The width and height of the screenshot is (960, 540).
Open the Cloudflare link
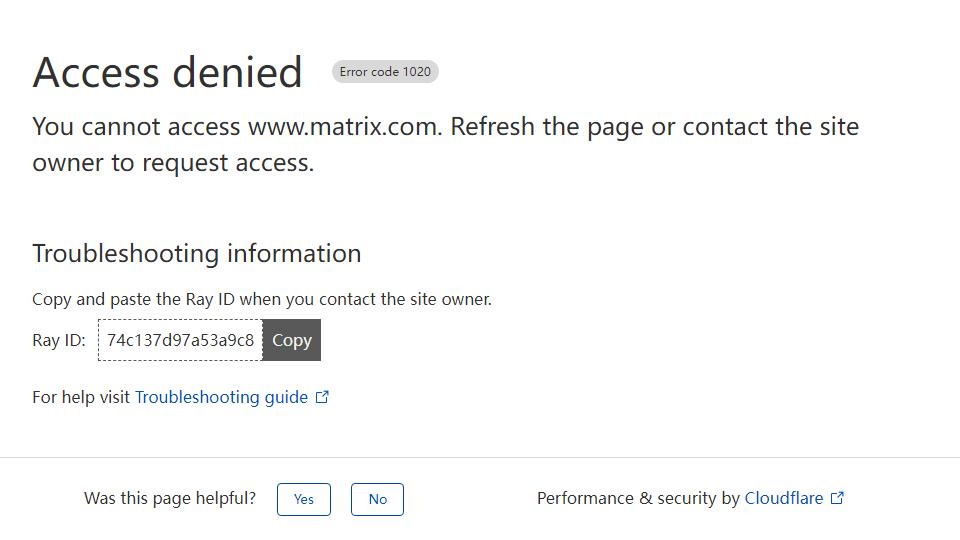tap(784, 498)
